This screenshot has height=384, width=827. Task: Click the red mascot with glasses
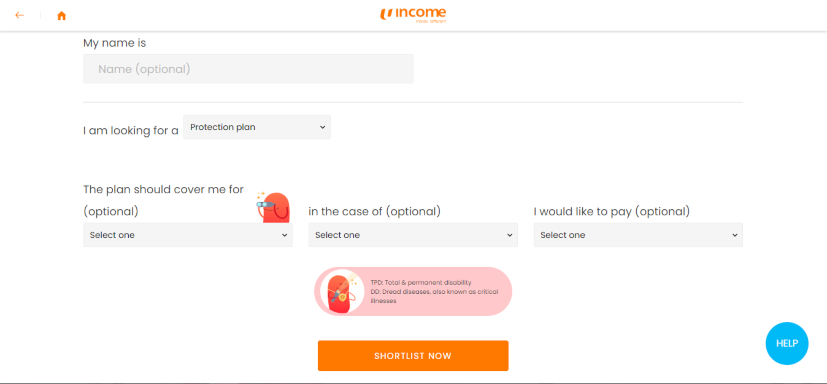click(x=274, y=207)
